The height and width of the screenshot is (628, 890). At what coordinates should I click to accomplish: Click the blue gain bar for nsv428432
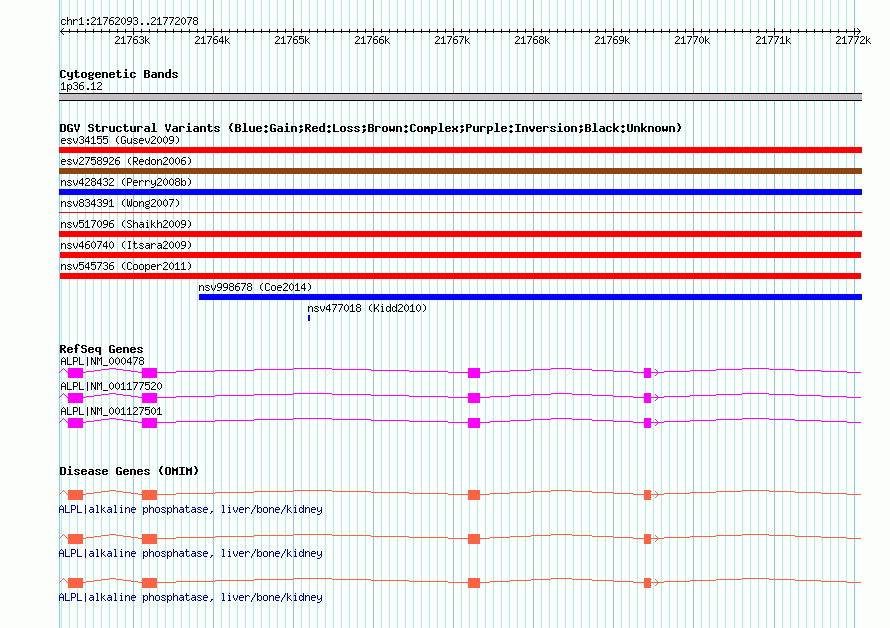[x=460, y=192]
